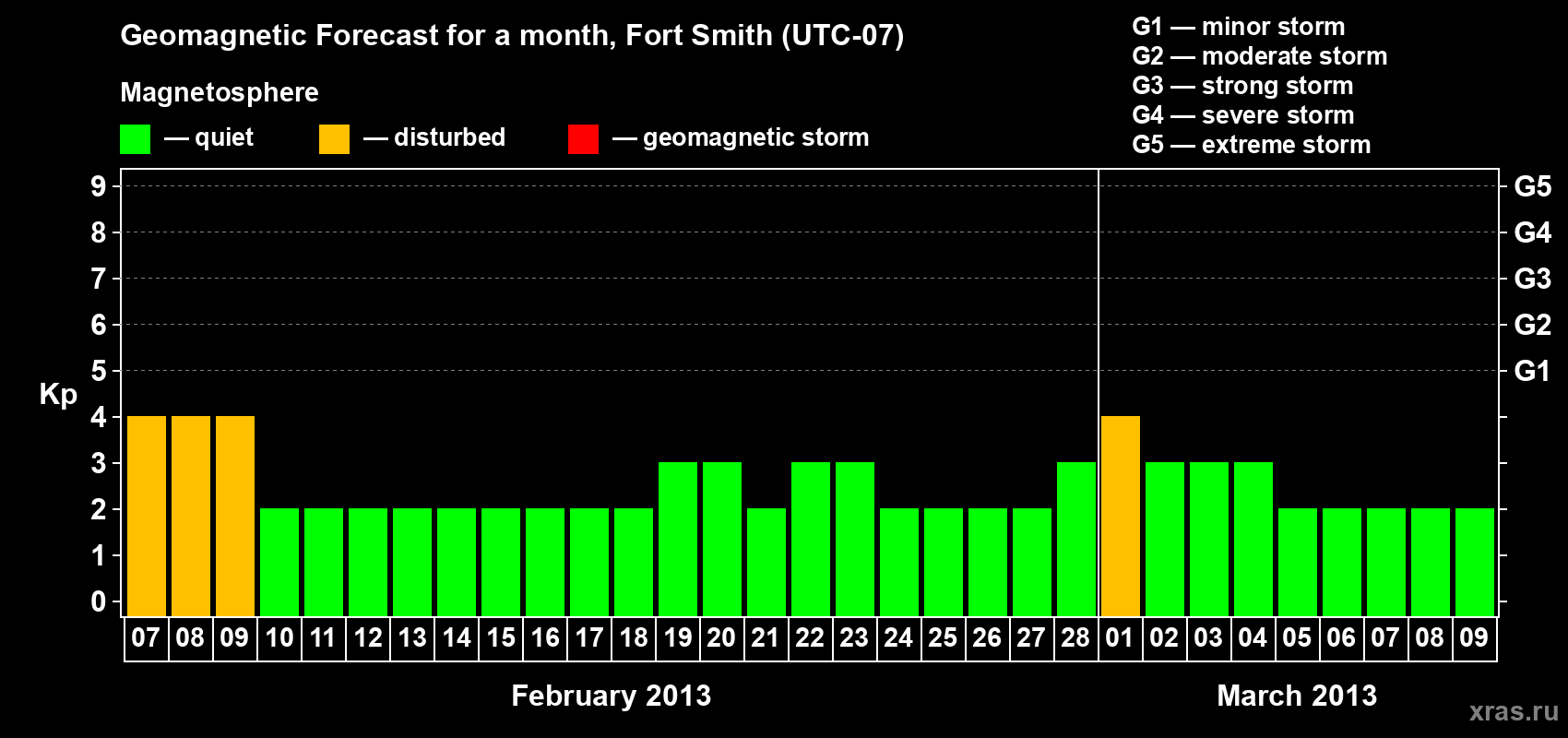Click the orange bar for March 01
This screenshot has width=1568, height=738.
click(1121, 516)
